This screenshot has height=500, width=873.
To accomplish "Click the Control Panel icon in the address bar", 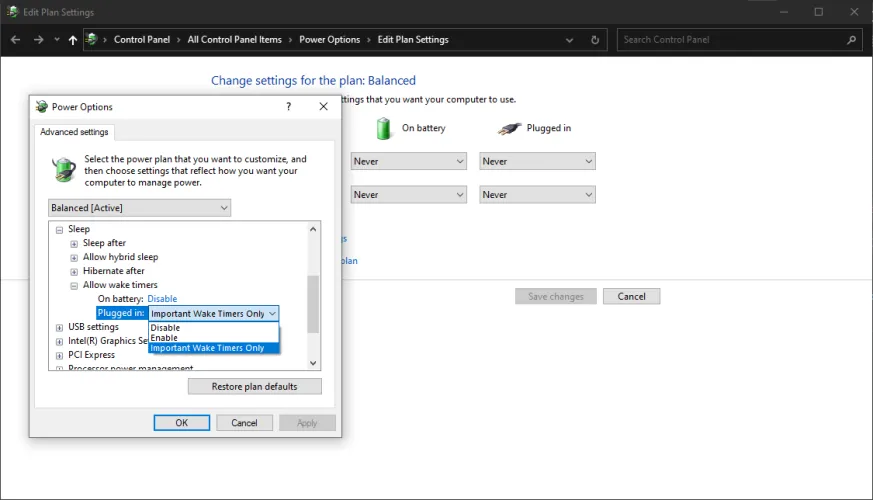I will (92, 40).
